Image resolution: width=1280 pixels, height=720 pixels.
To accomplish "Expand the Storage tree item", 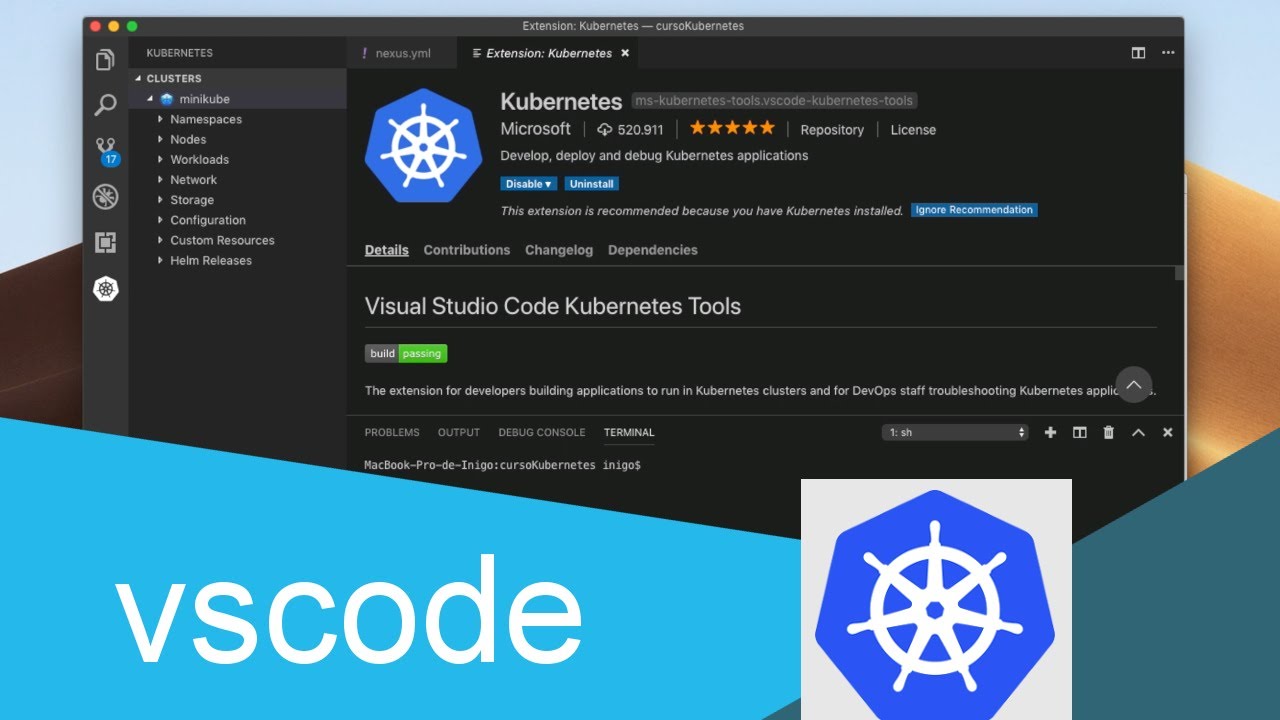I will [x=160, y=200].
